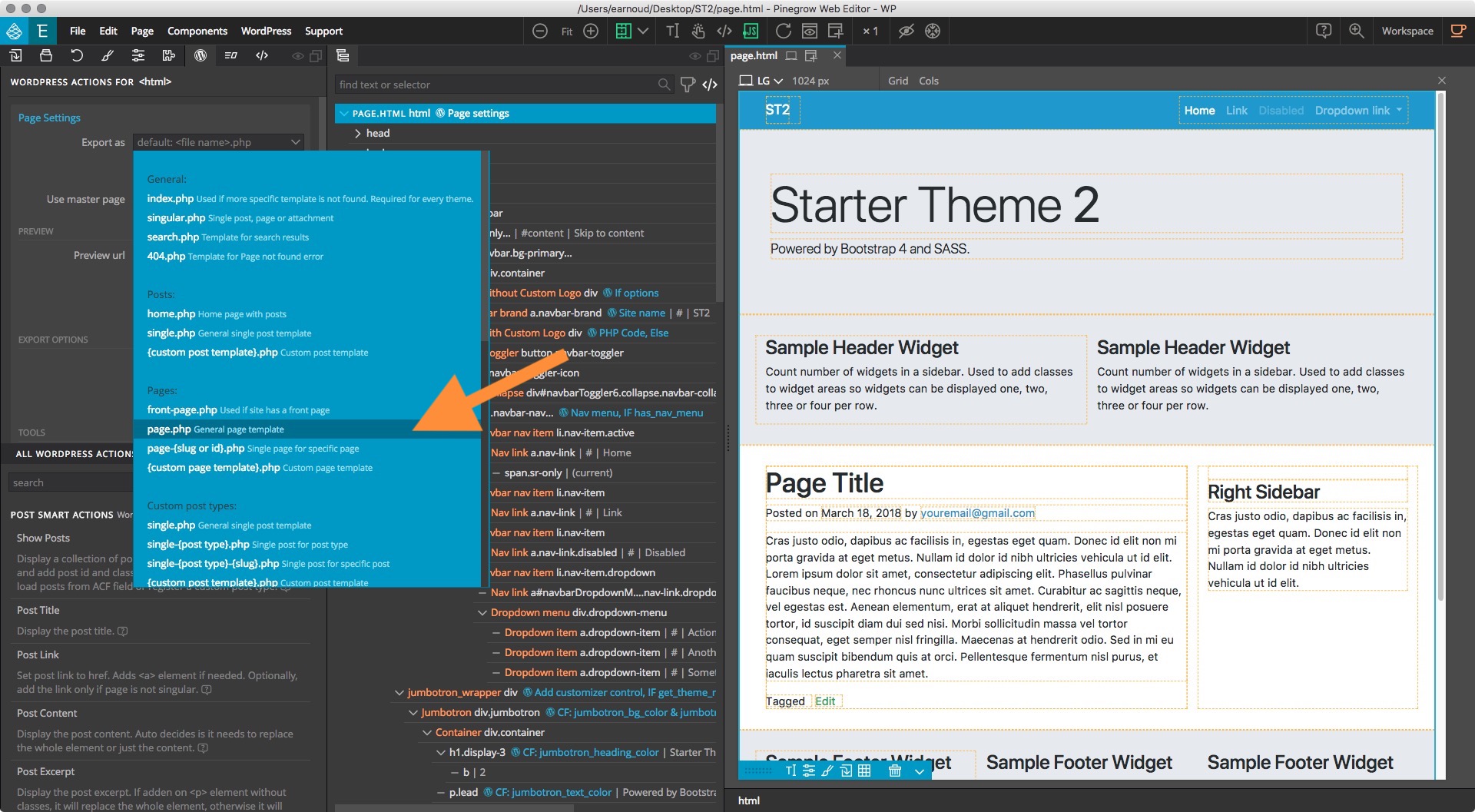Open the LG device size dropdown
The image size is (1475, 812).
(761, 81)
